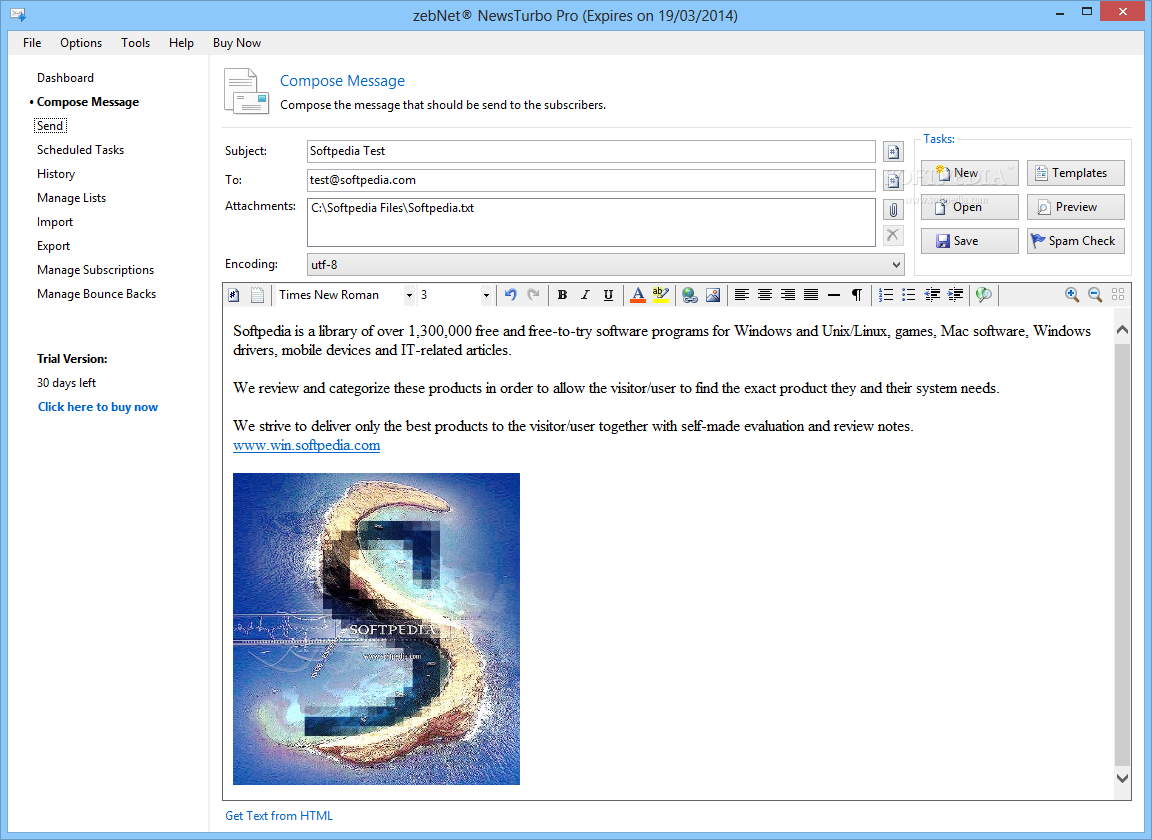Viewport: 1152px width, 840px height.
Task: Zoom in the editor view
Action: [x=1072, y=295]
